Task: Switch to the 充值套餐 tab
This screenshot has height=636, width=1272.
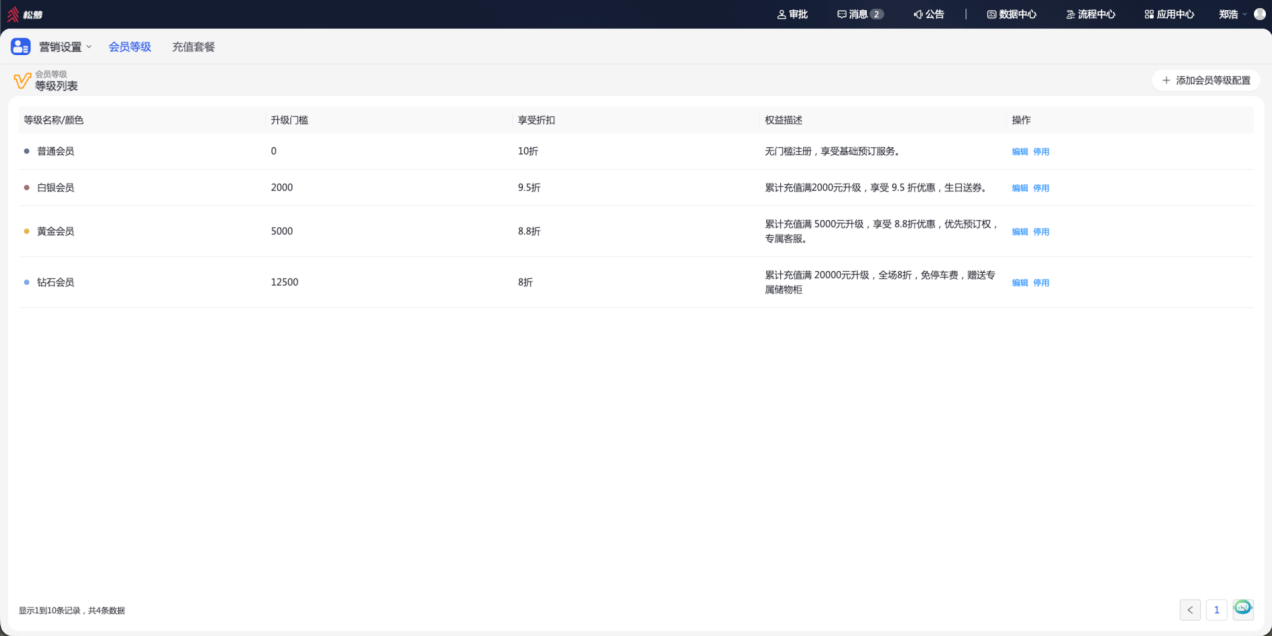Action: [193, 47]
